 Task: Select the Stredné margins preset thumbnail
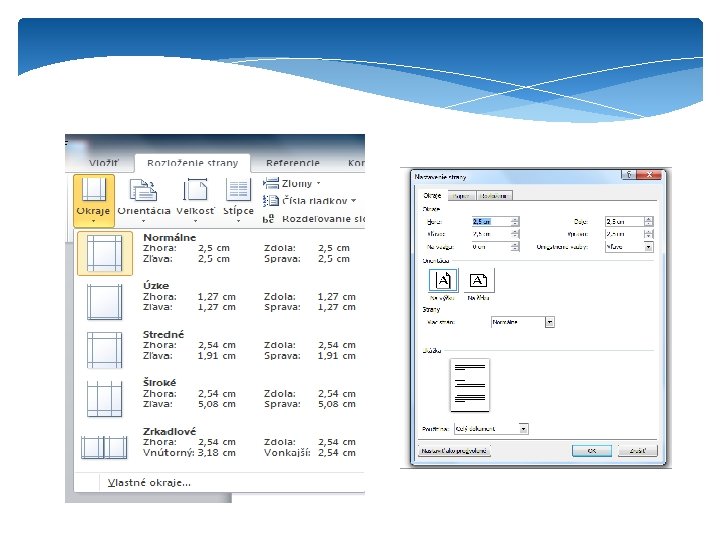[105, 350]
